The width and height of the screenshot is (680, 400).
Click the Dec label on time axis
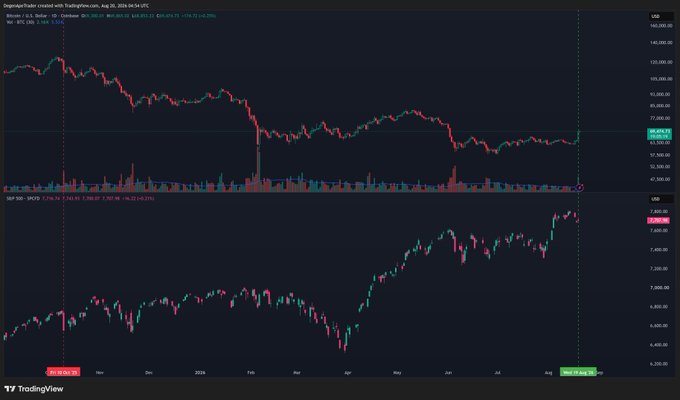click(149, 372)
